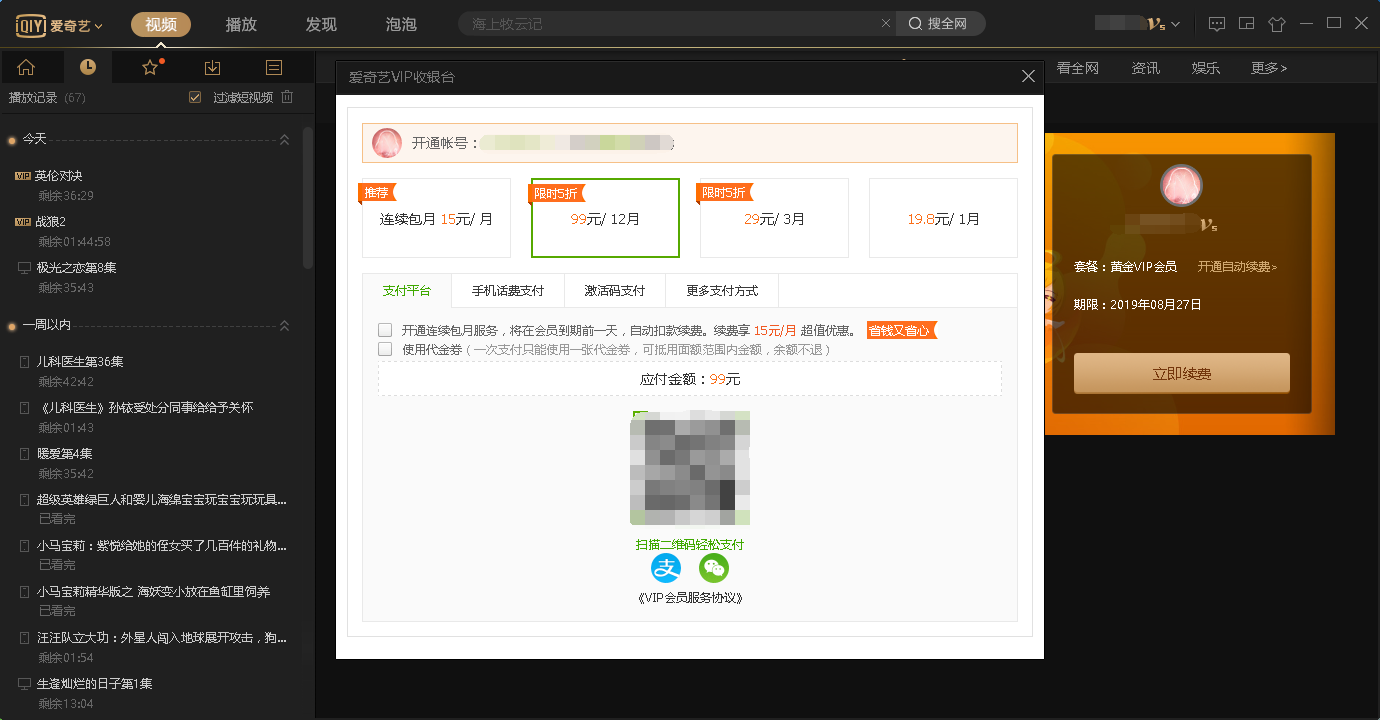Open the 发现 tab
The height and width of the screenshot is (720, 1380).
point(321,24)
